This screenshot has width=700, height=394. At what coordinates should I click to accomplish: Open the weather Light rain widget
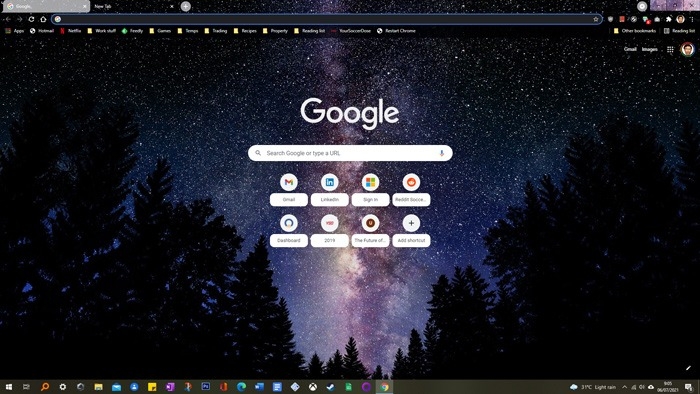(x=593, y=387)
